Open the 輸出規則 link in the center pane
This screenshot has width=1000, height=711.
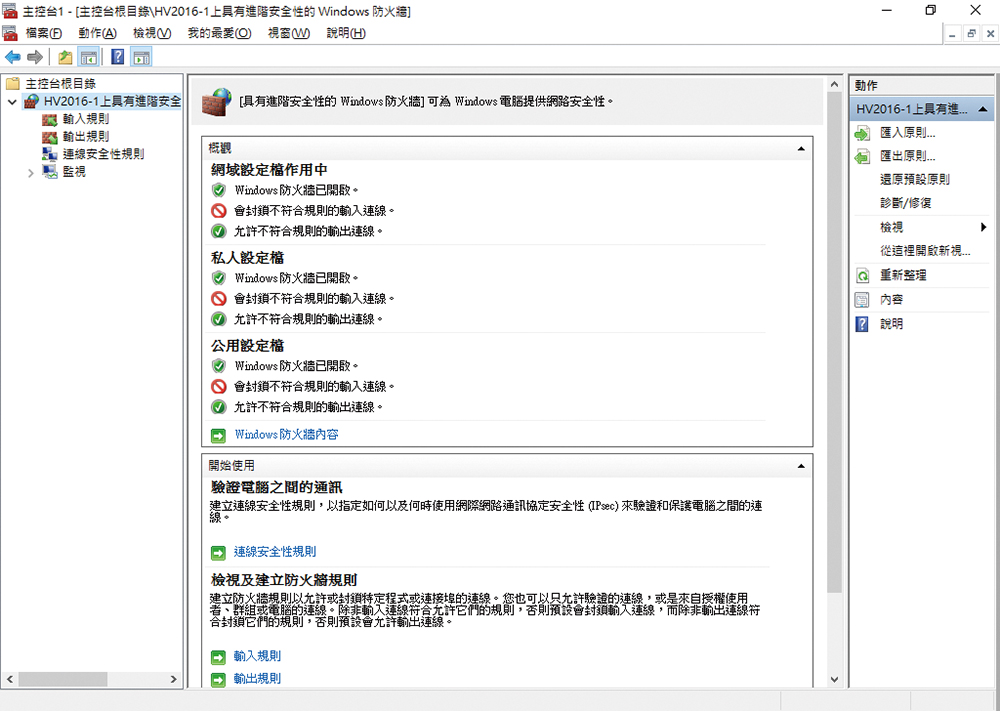point(257,679)
